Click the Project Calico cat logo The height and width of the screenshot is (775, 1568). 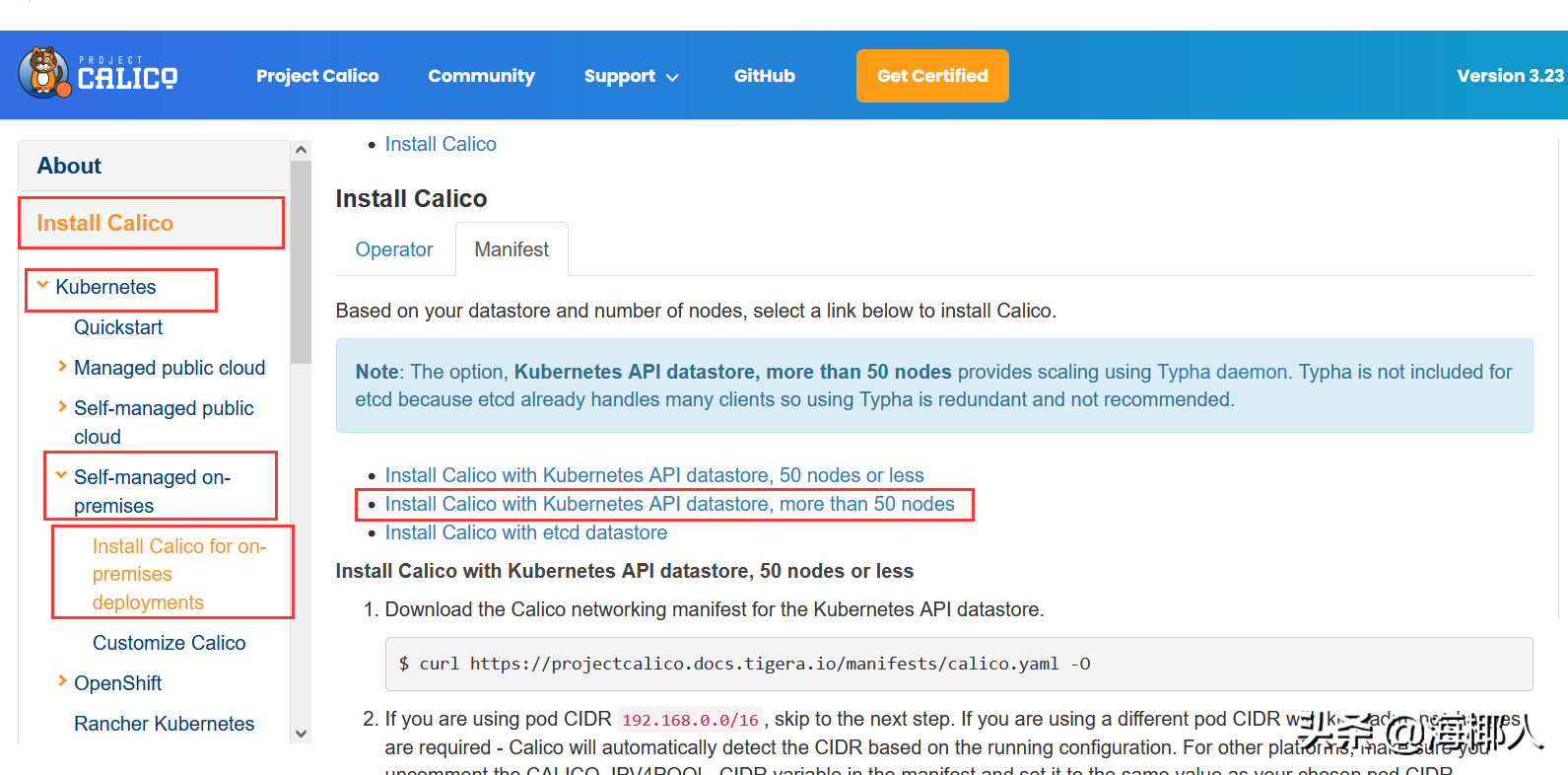[43, 74]
